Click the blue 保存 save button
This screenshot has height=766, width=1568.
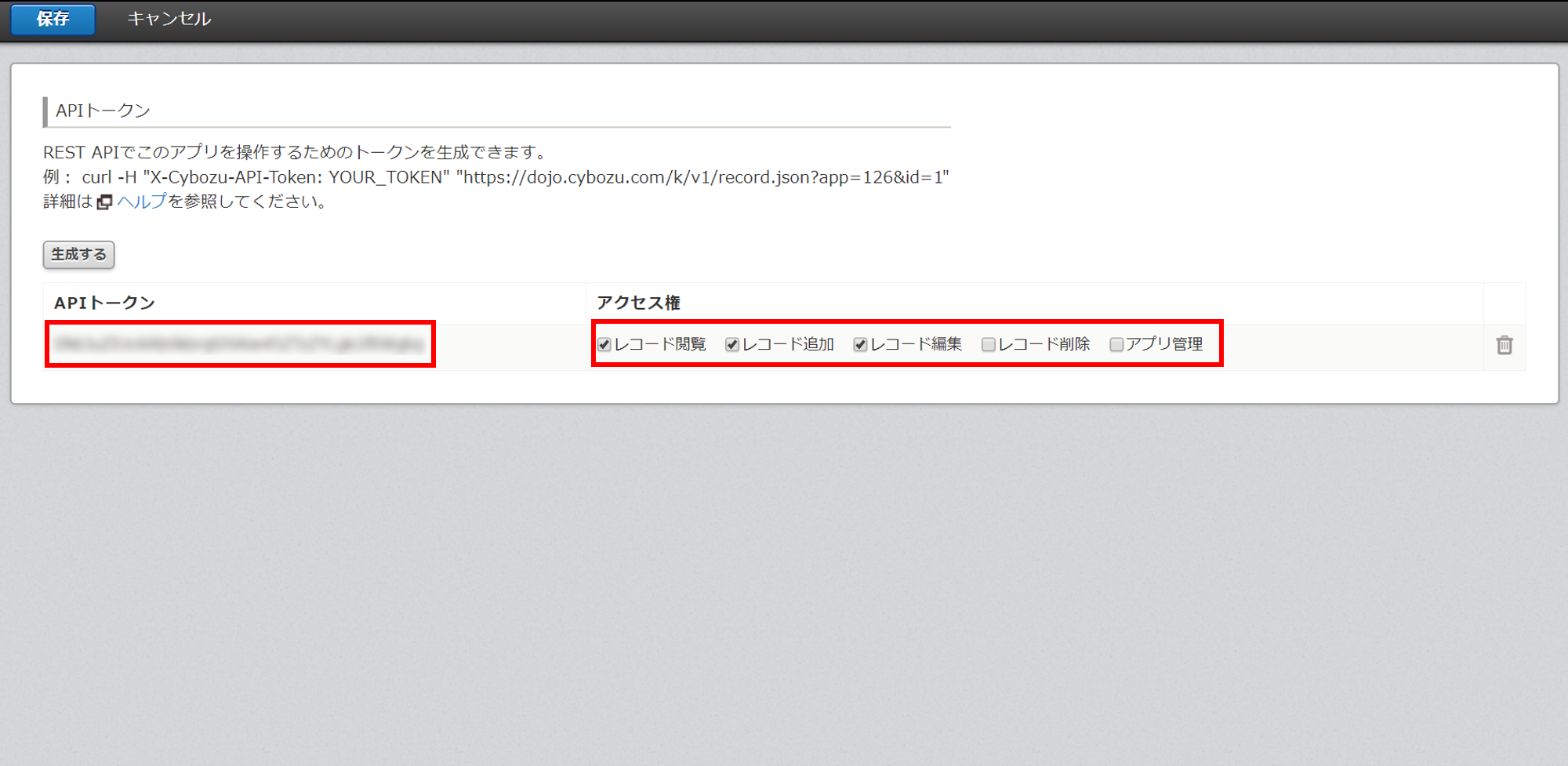point(53,19)
